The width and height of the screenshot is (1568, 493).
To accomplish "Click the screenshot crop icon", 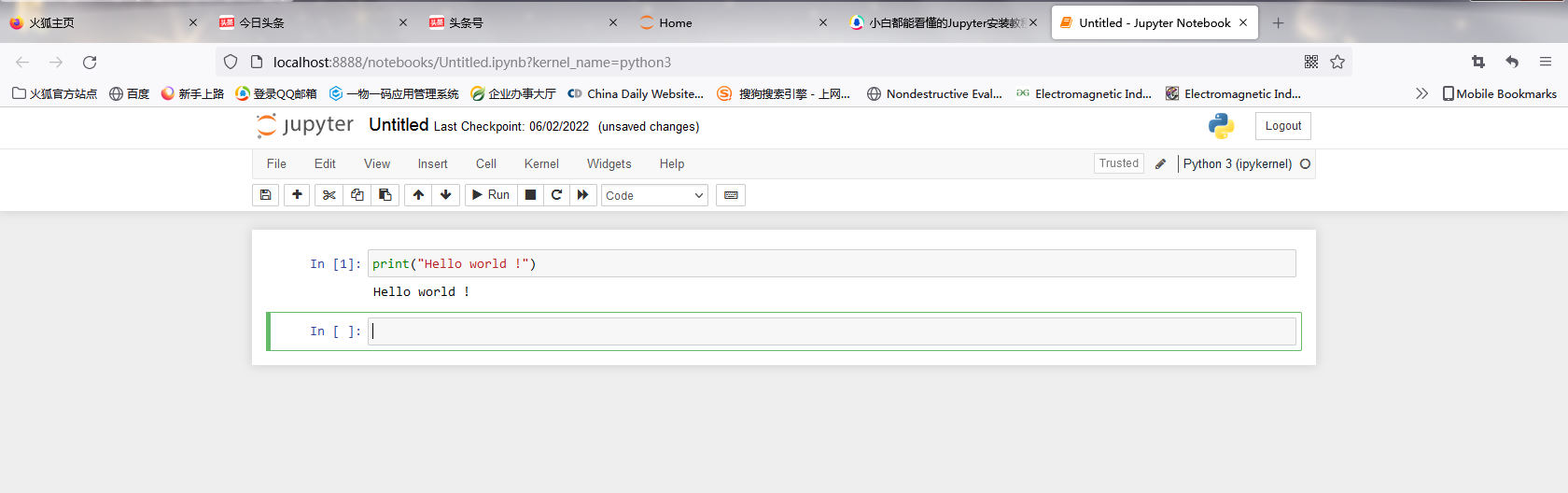I will click(1478, 62).
